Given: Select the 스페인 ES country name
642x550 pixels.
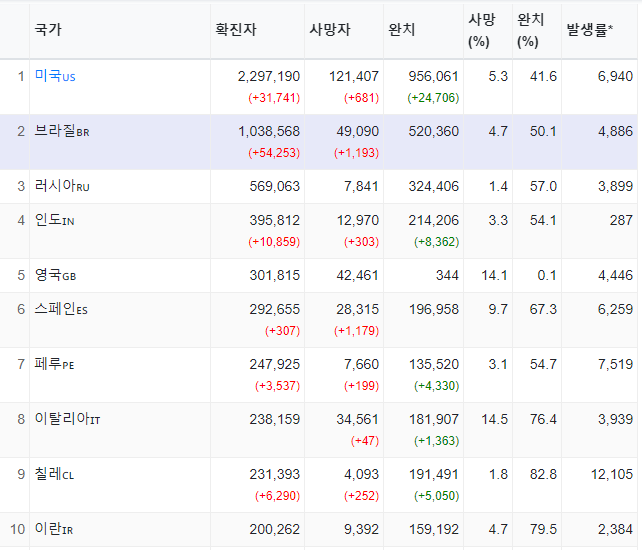Looking at the screenshot, I should [x=61, y=309].
